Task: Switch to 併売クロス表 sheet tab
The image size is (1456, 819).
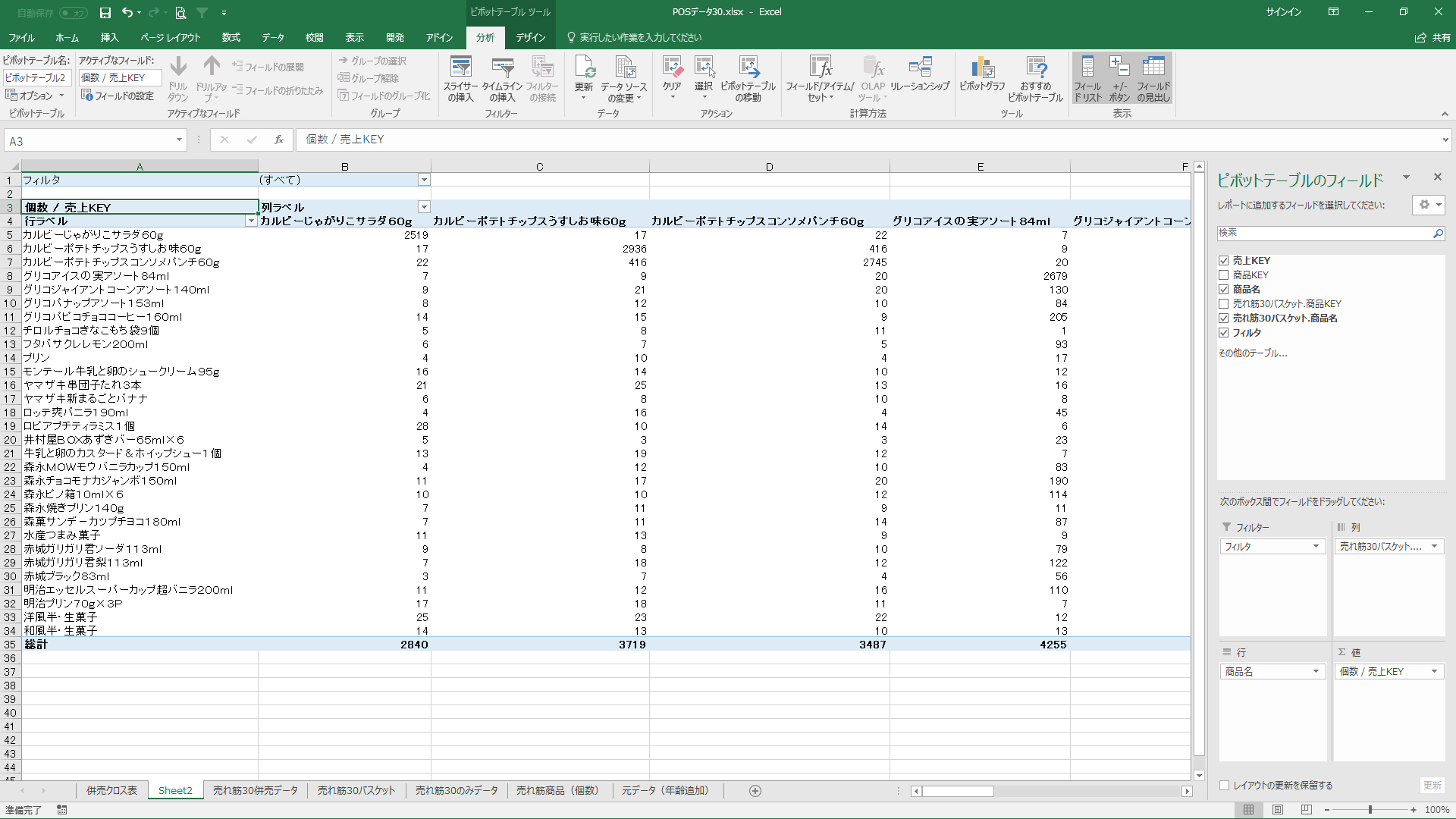Action: coord(111,791)
